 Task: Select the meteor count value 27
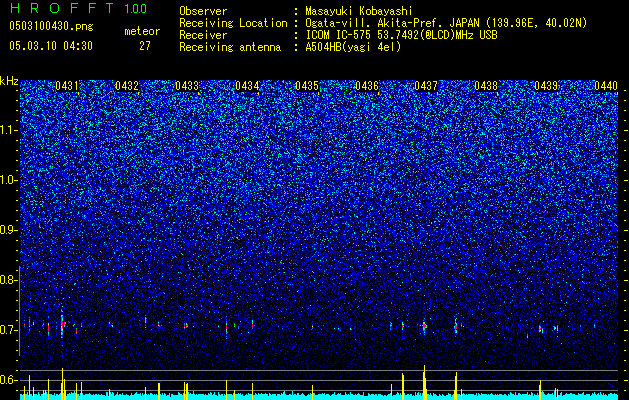145,46
